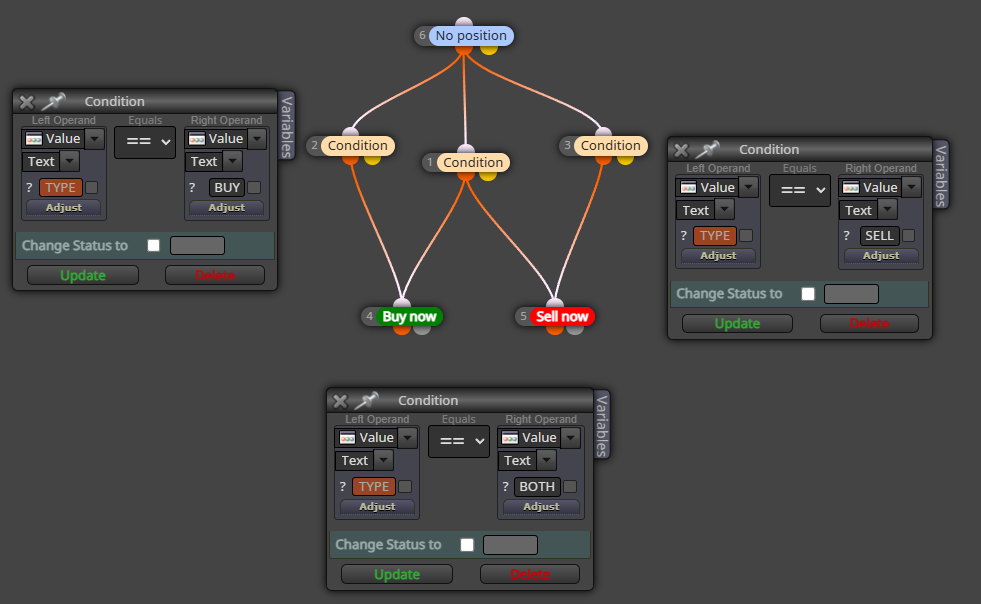Open Variables tab on BOTH Condition panel
The width and height of the screenshot is (981, 604).
coord(601,426)
